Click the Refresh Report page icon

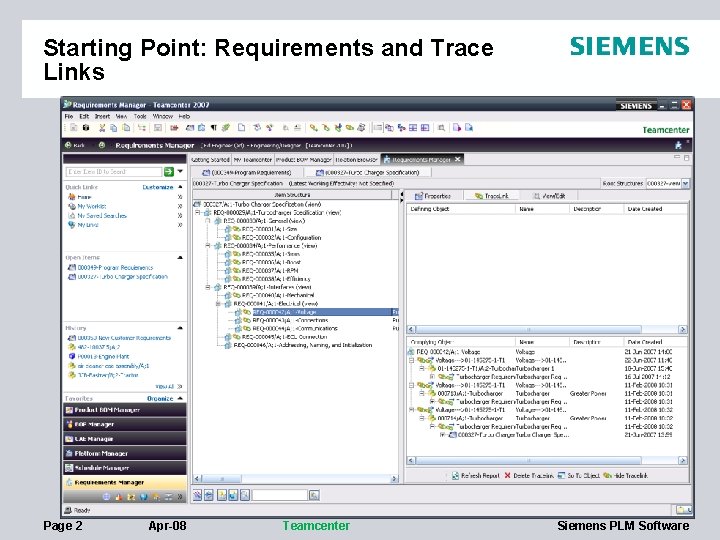point(455,475)
